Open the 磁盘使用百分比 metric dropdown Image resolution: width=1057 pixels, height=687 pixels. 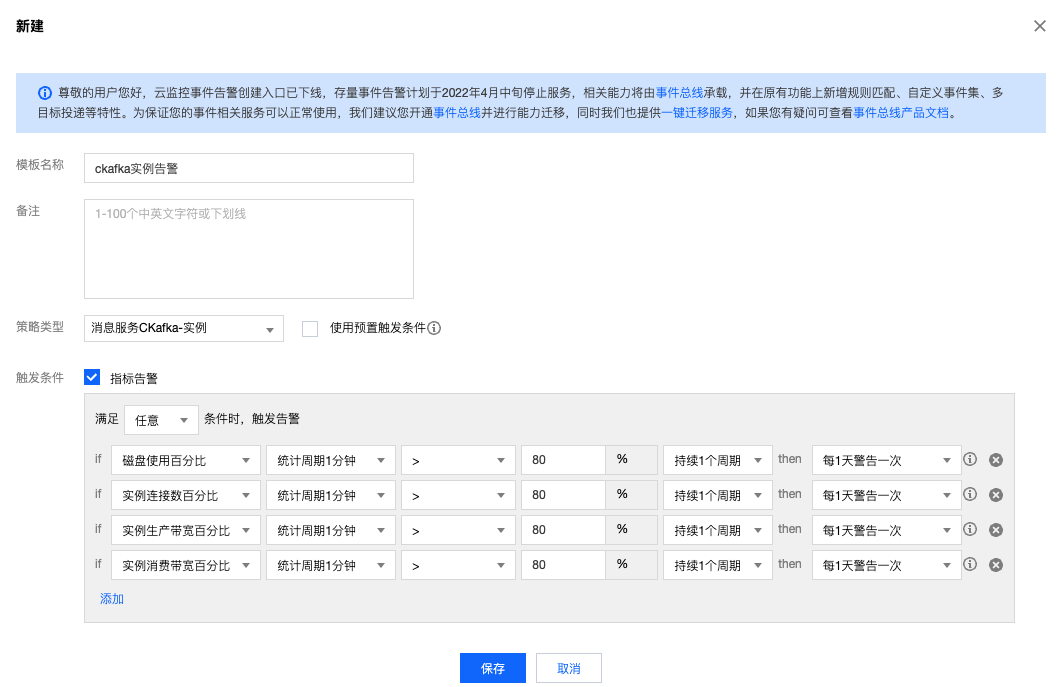185,460
